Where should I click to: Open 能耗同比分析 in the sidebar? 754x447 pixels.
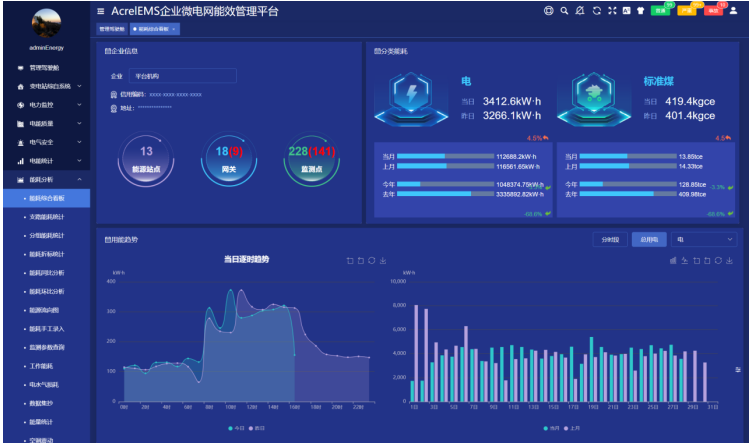[47, 273]
